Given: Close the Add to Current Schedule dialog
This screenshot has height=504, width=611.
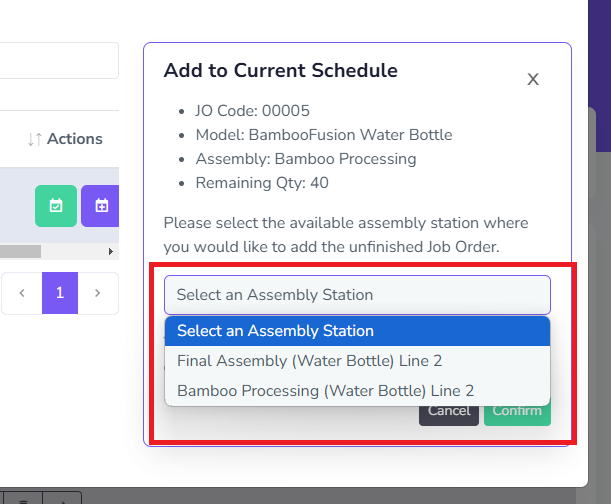Looking at the screenshot, I should pyautogui.click(x=533, y=80).
